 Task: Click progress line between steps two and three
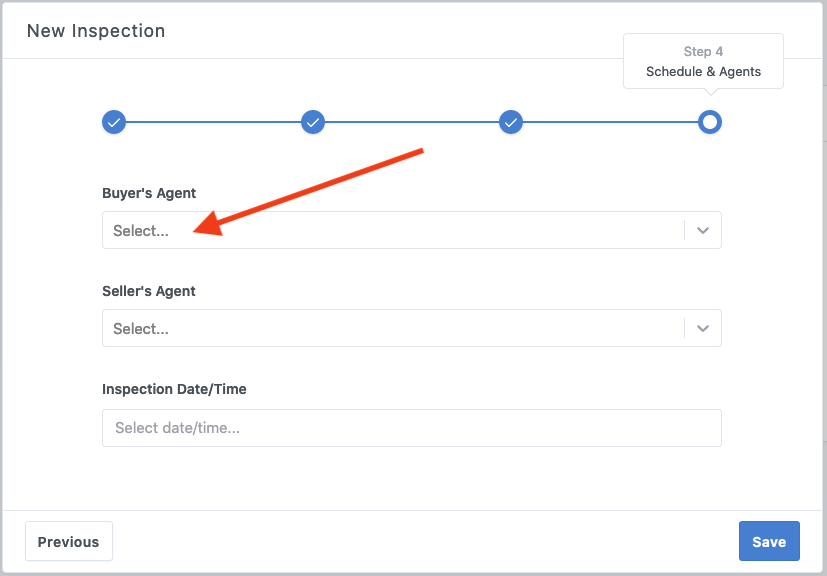pyautogui.click(x=412, y=122)
